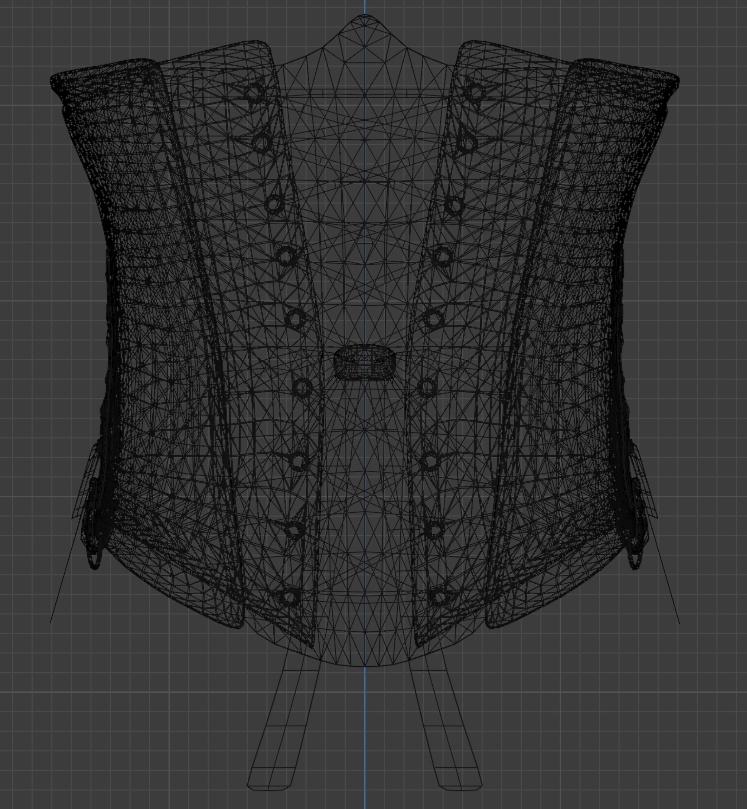This screenshot has width=747, height=809.
Task: Select the right hanging strap below the corset
Action: pyautogui.click(x=445, y=720)
